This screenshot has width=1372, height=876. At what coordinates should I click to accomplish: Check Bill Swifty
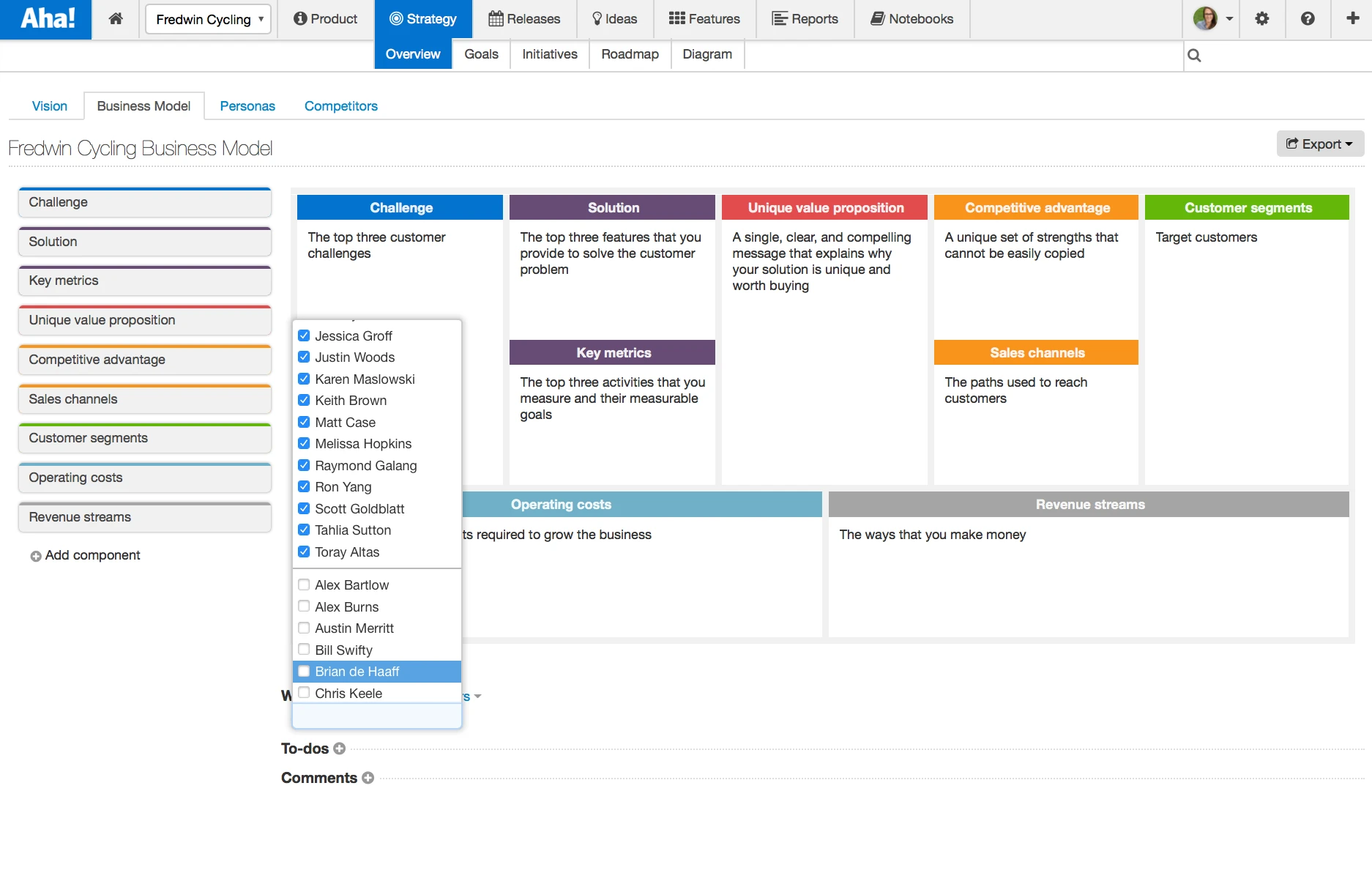click(304, 650)
